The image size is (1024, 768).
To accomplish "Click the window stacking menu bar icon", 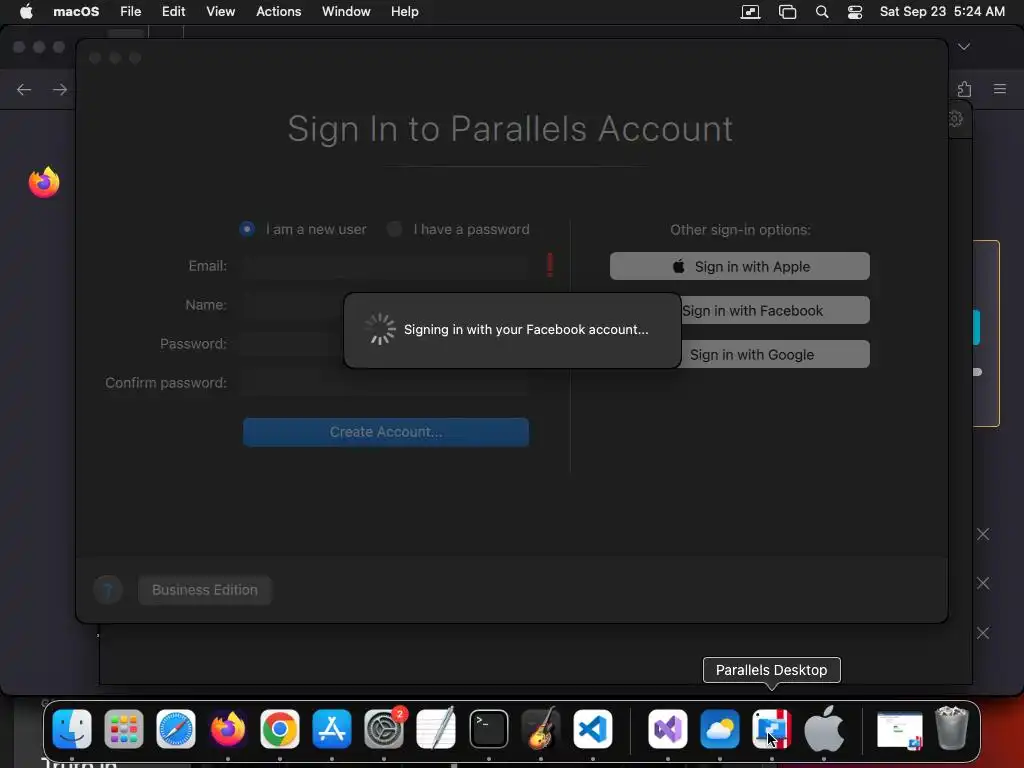I will [x=788, y=12].
